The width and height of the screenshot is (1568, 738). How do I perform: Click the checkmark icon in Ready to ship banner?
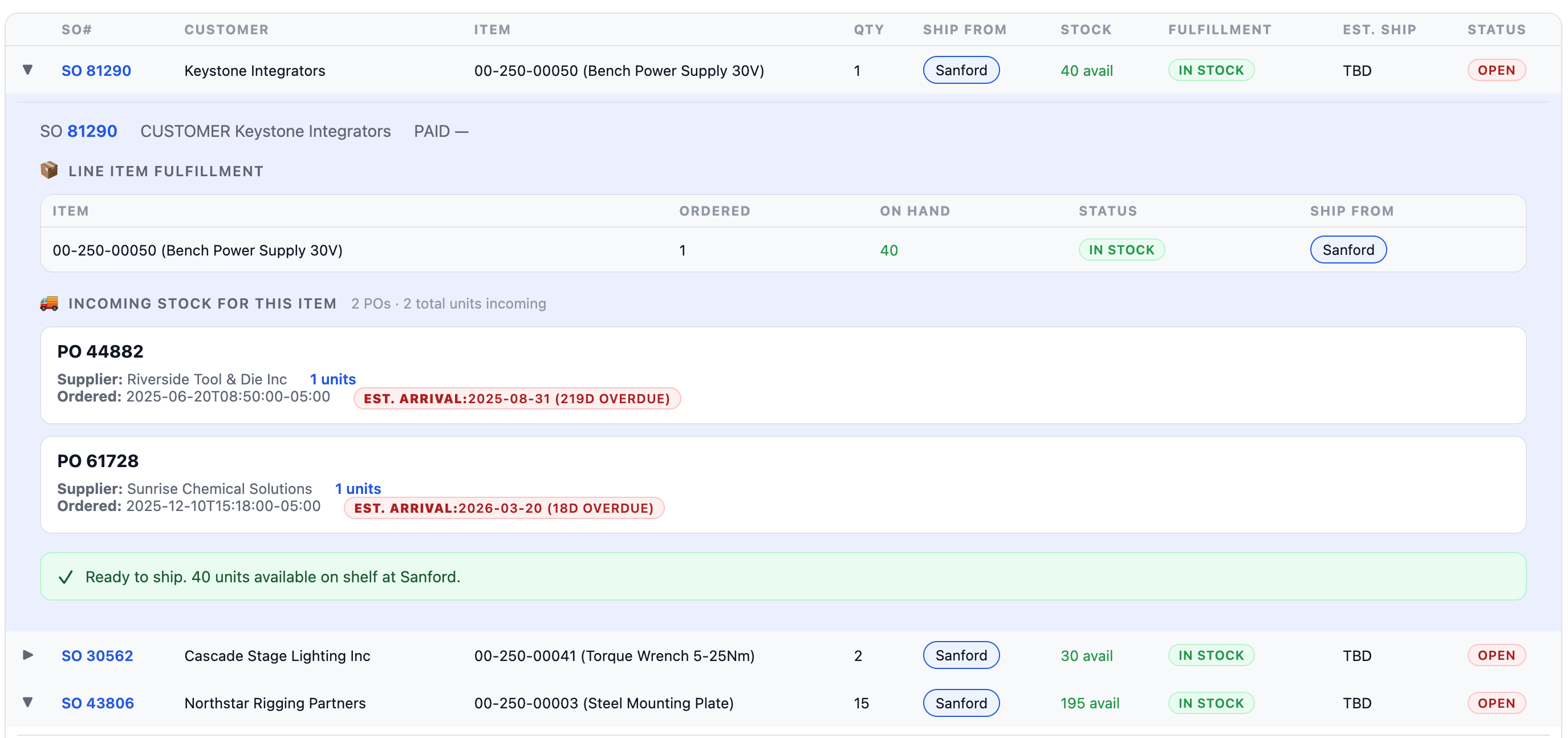[66, 577]
